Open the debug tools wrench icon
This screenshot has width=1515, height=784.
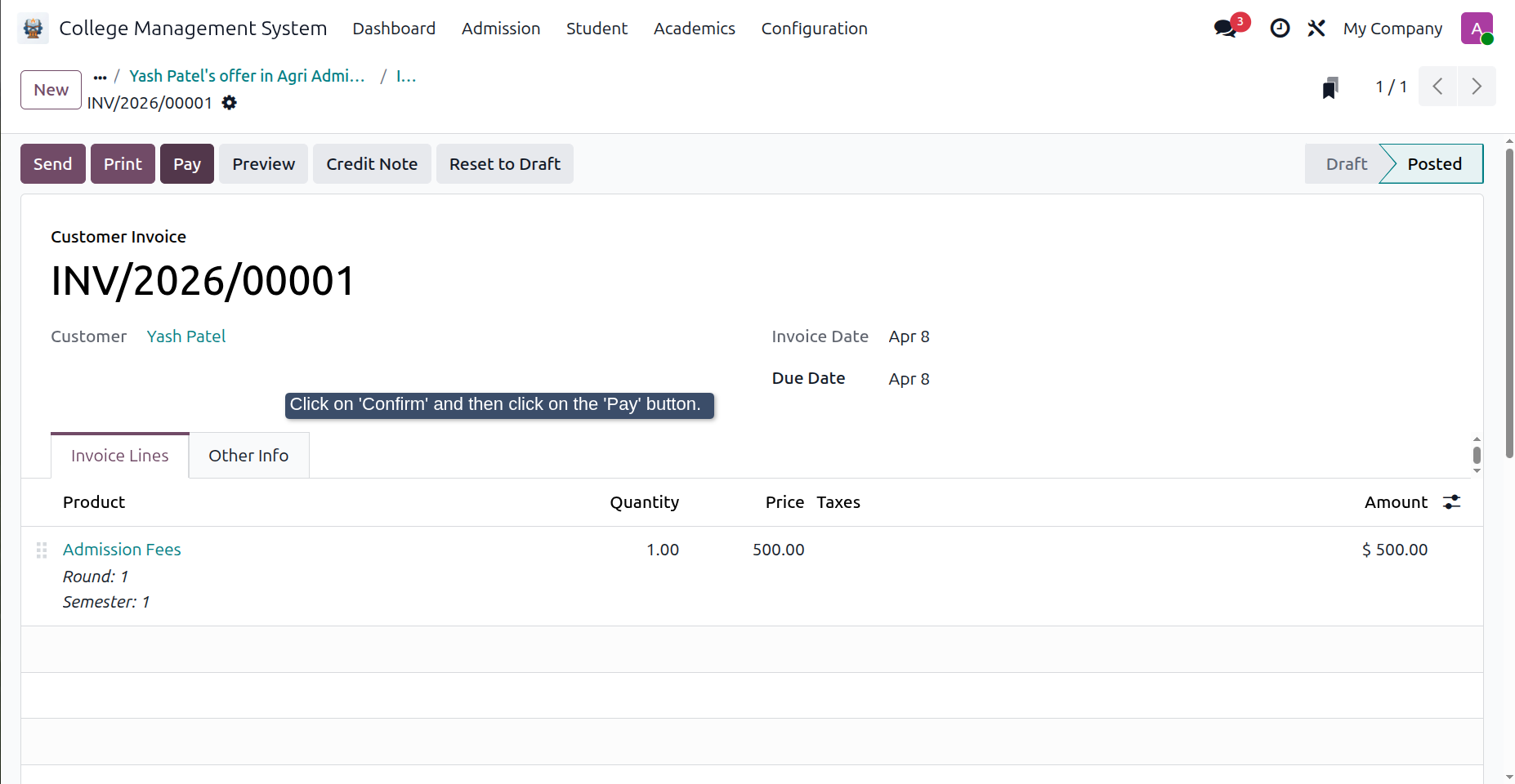[x=1316, y=29]
